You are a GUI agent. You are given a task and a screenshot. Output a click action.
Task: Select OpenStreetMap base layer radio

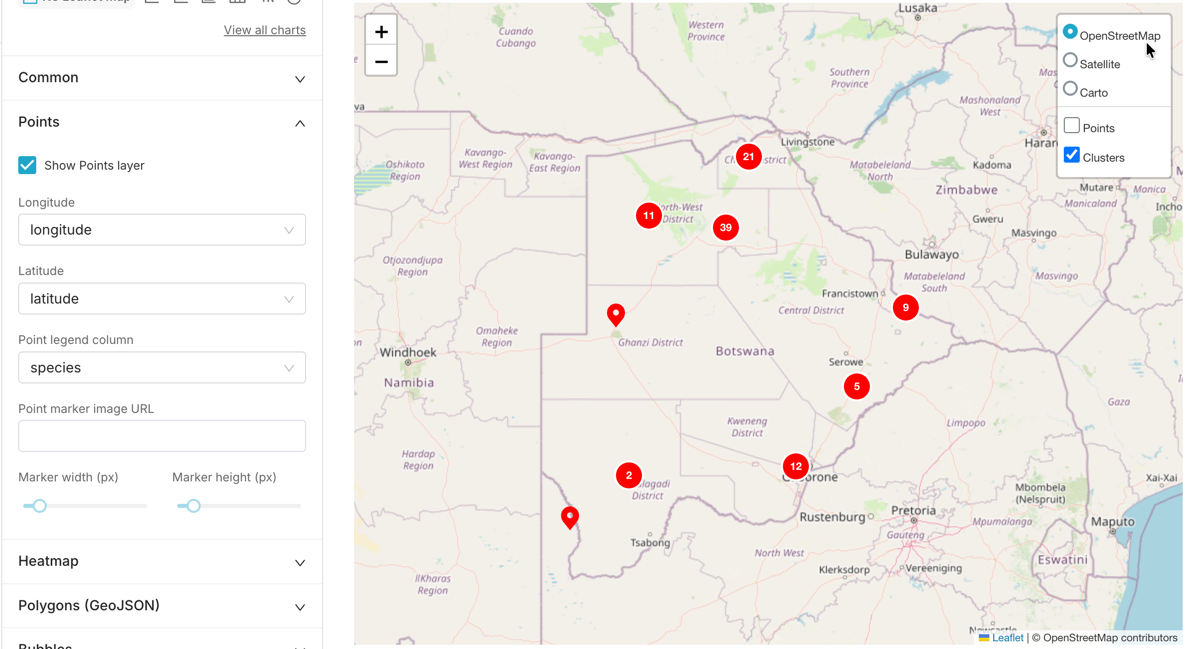(x=1070, y=32)
